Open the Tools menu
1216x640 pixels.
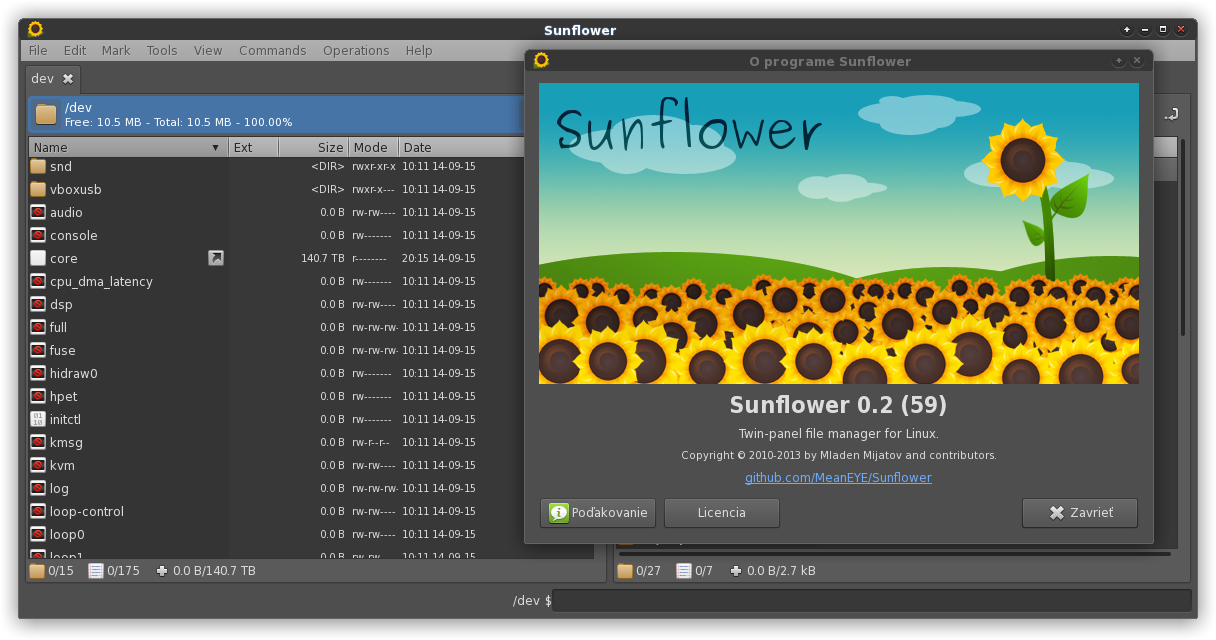point(162,50)
